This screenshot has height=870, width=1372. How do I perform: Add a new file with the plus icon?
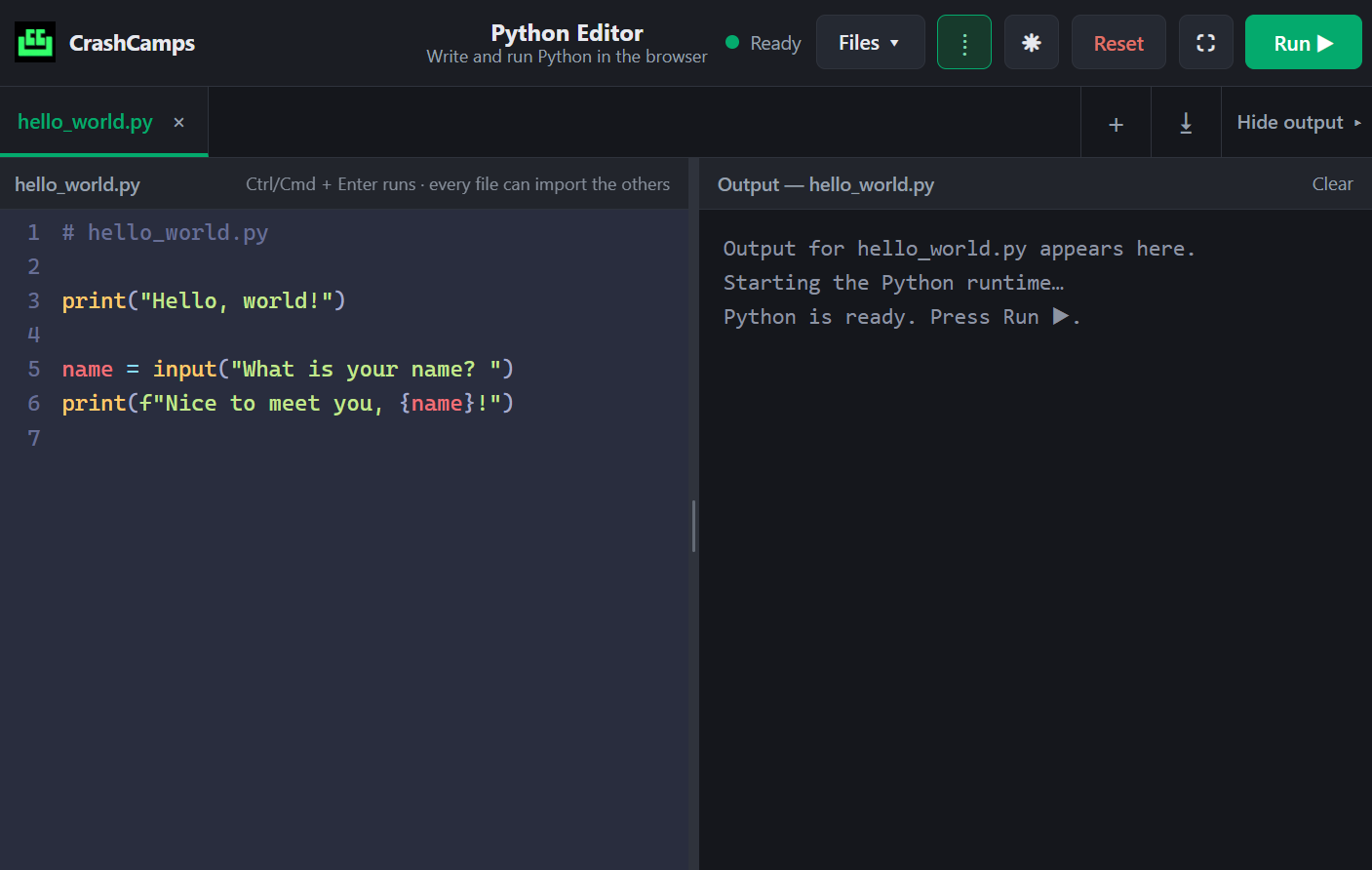1117,123
